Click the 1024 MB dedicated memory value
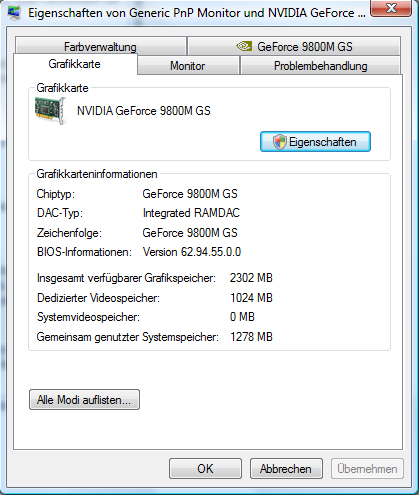The height and width of the screenshot is (495, 419). (x=251, y=298)
